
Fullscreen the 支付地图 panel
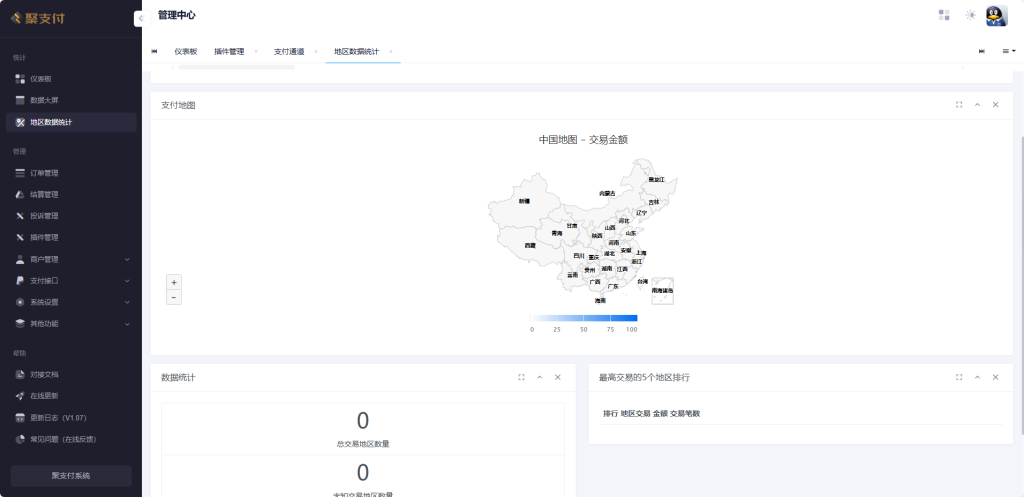click(959, 104)
